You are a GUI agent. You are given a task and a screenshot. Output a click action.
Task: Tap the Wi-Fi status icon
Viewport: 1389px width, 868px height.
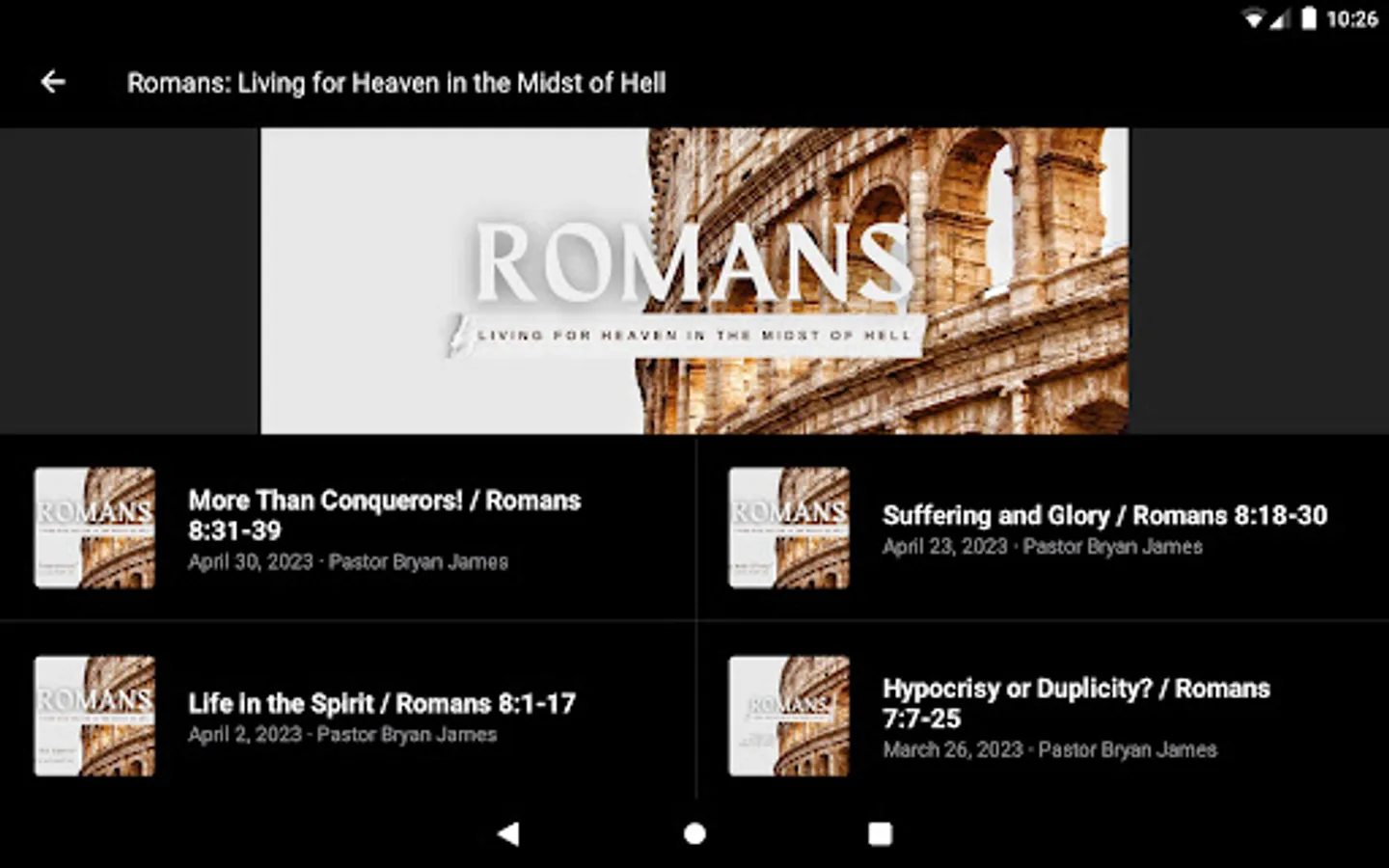[1253, 18]
